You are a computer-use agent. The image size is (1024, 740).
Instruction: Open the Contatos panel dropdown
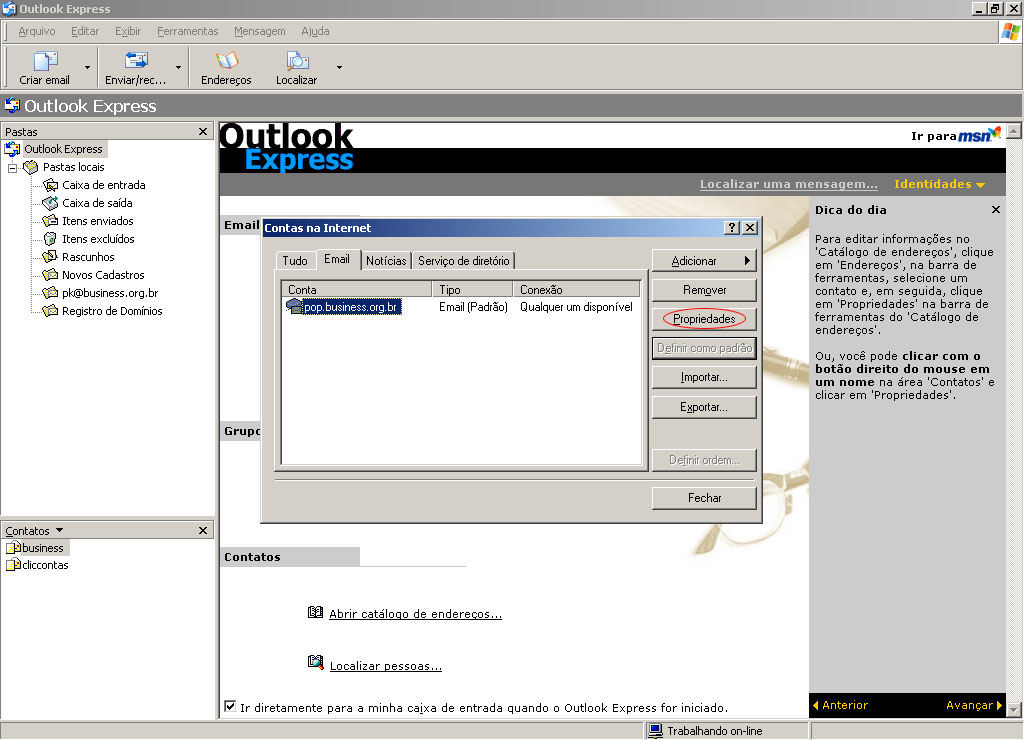(59, 531)
